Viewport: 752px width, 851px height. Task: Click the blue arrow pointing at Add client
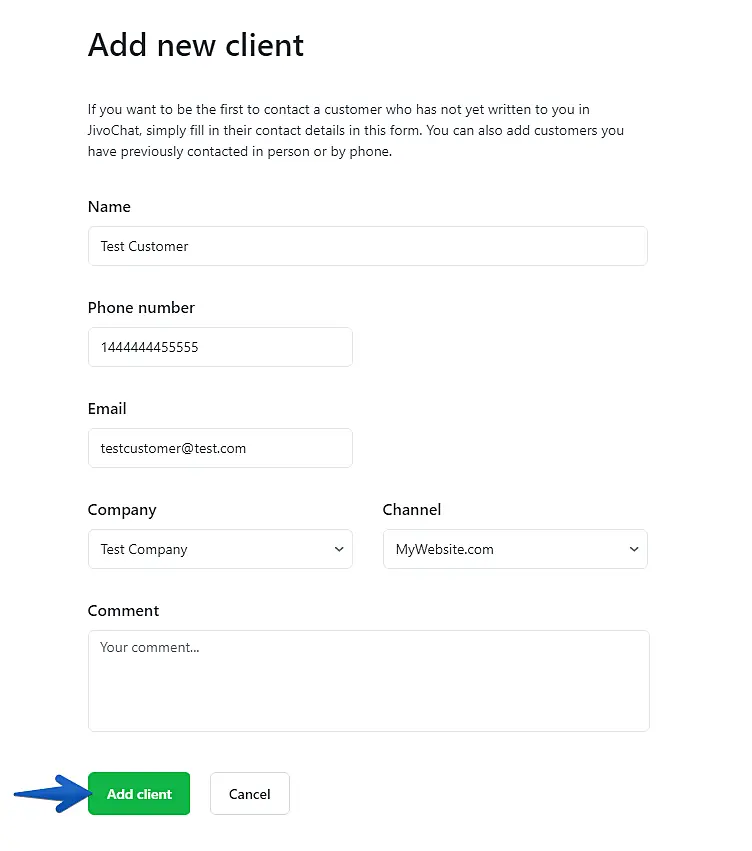[x=50, y=793]
